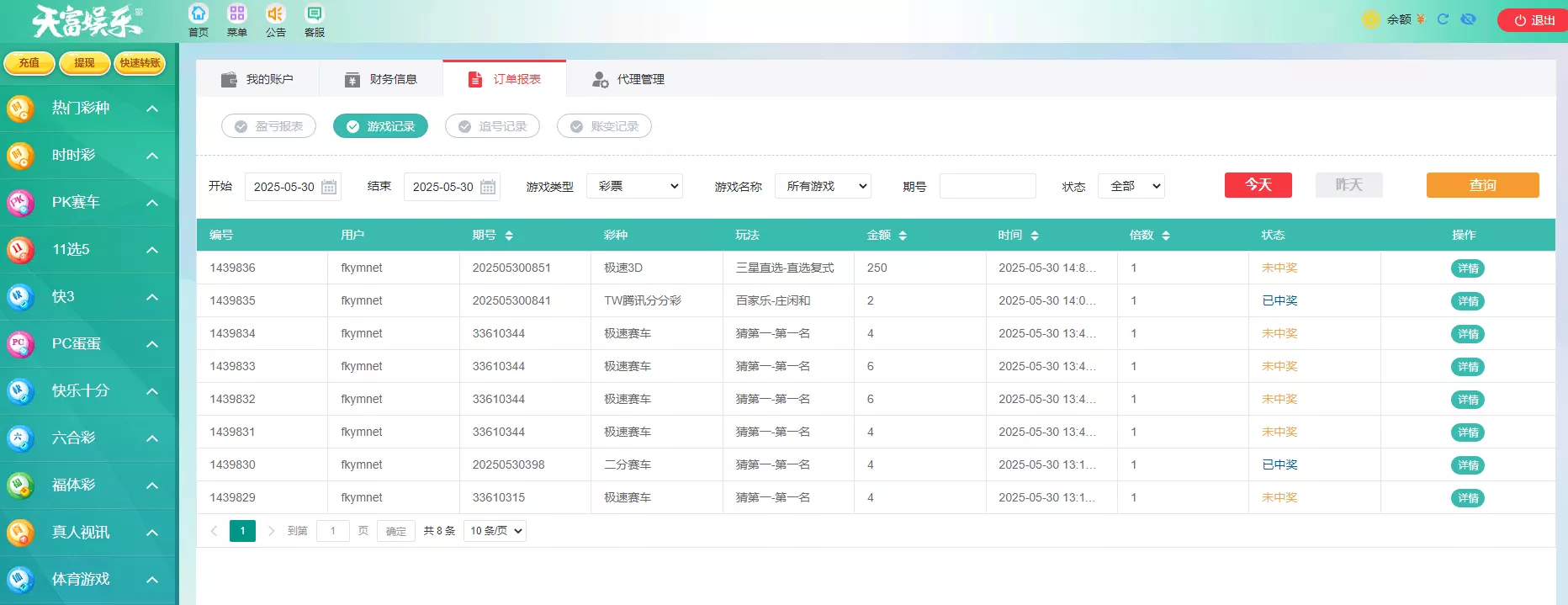The width and height of the screenshot is (1568, 605).
Task: Open the customer service (客服) icon
Action: (x=315, y=14)
